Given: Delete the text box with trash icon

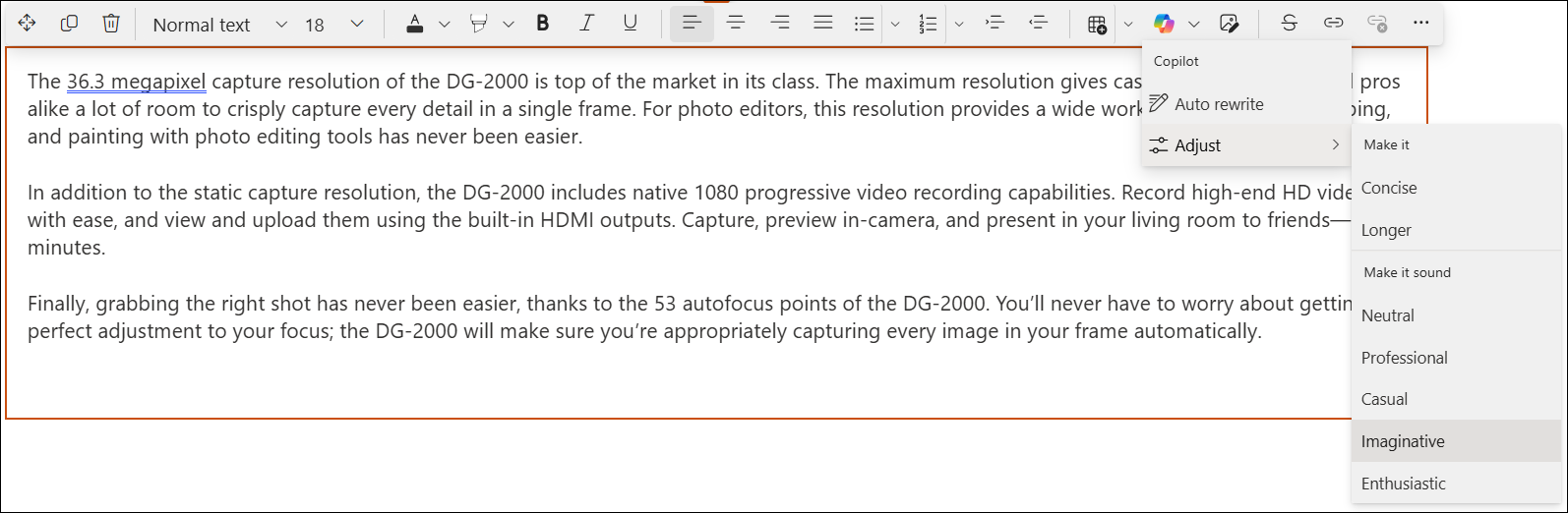Looking at the screenshot, I should [112, 24].
